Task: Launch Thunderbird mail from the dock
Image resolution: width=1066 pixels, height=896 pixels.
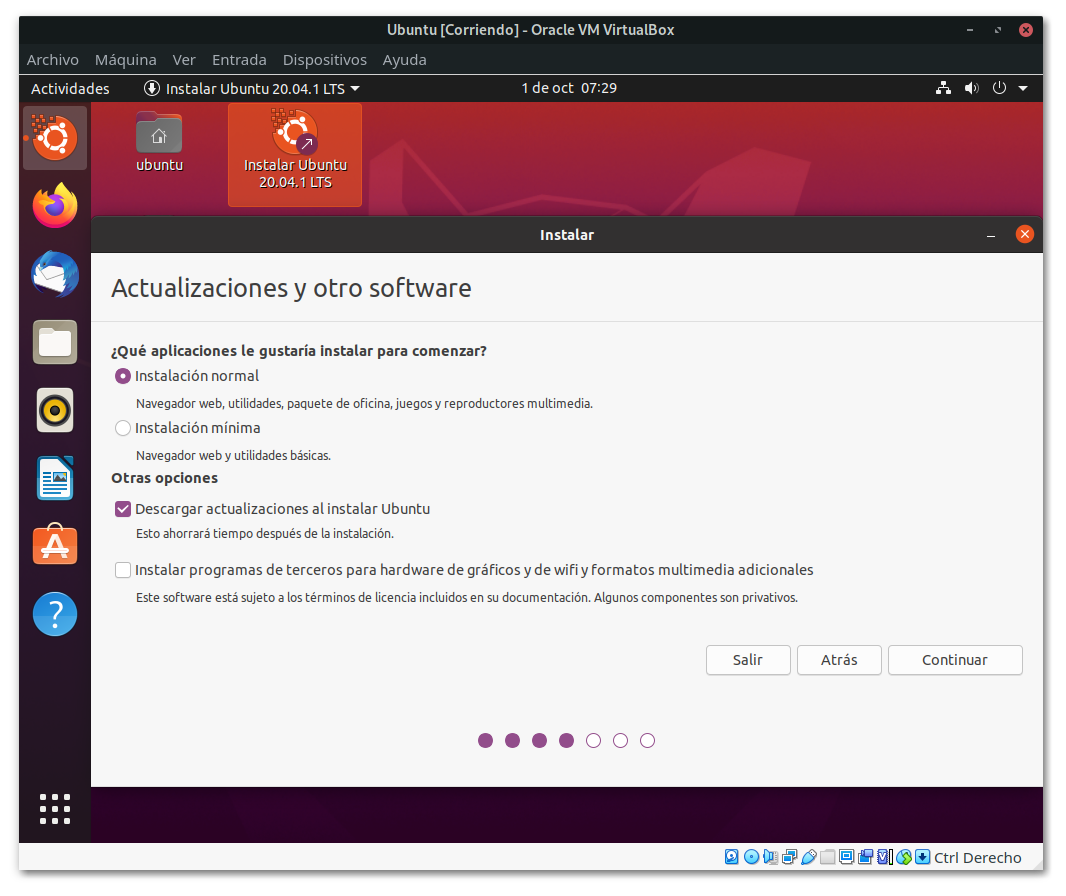Action: point(55,274)
